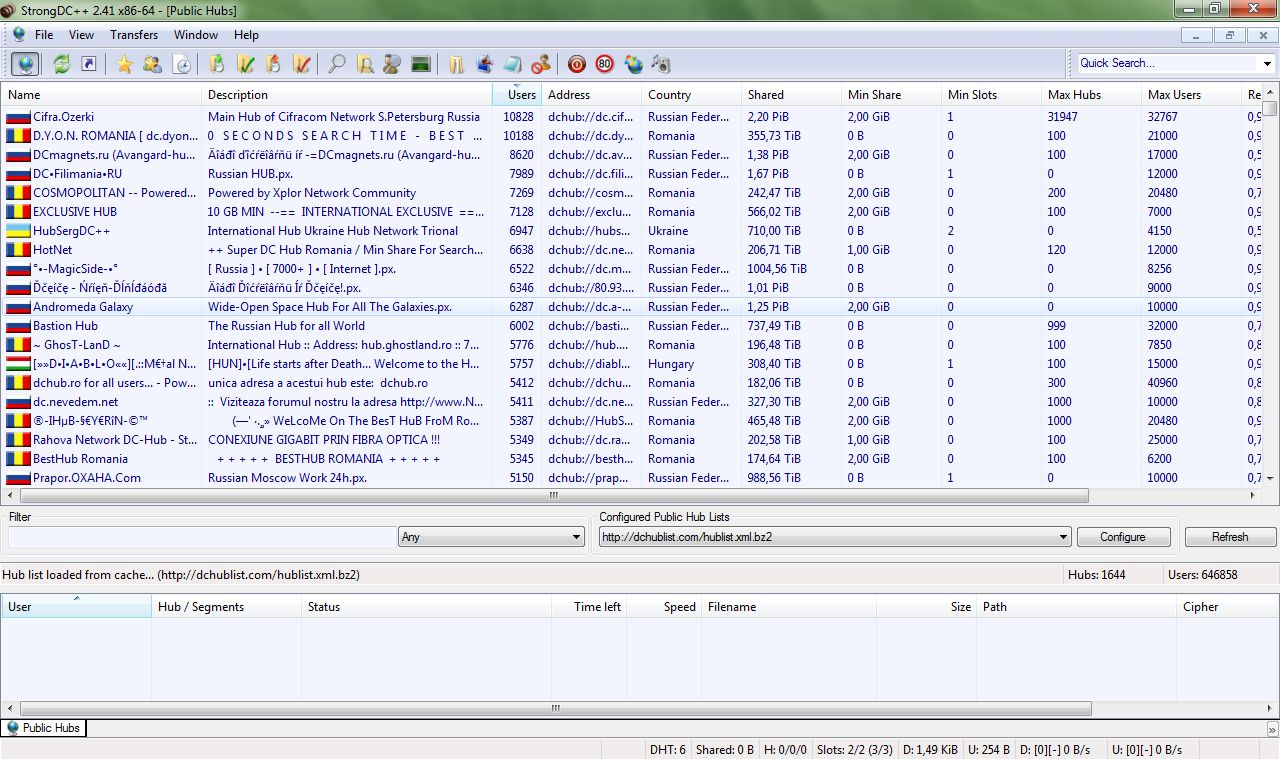Screen dimensions: 1280x760
Task: Click the Configure button
Action: [x=1123, y=537]
